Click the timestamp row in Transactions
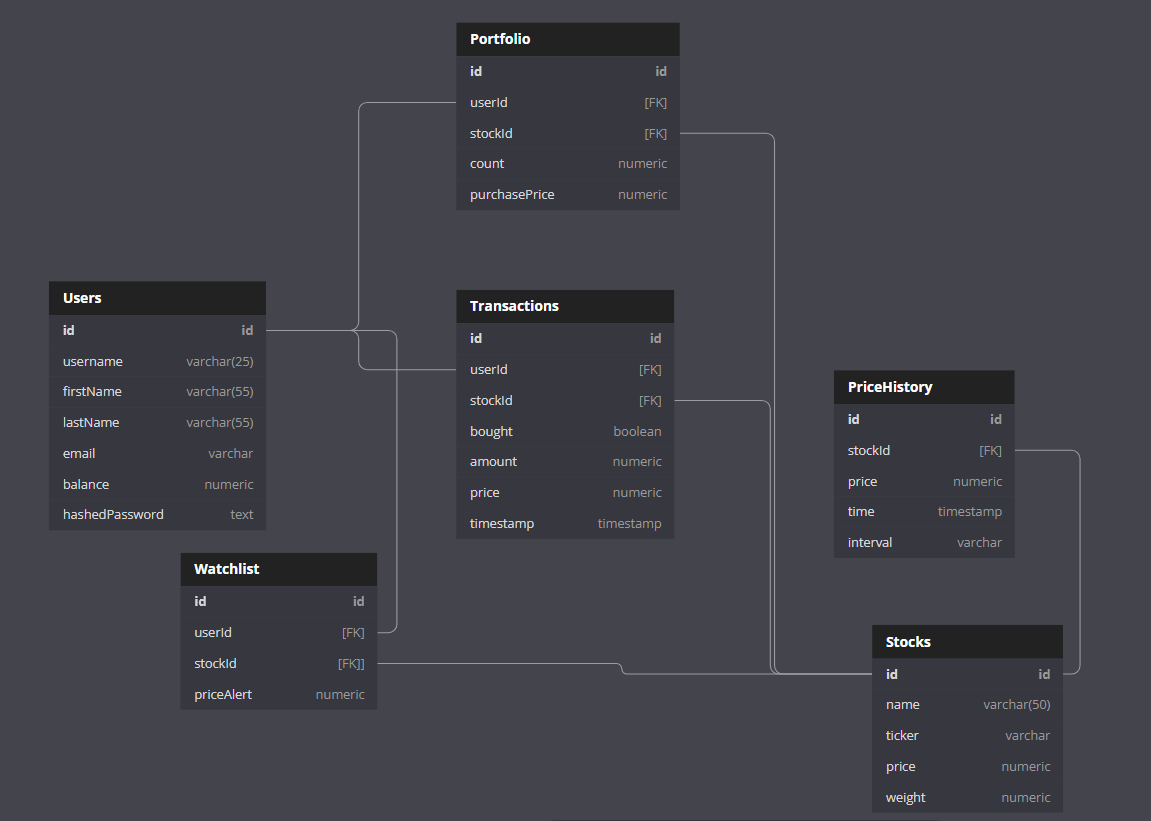 point(564,523)
